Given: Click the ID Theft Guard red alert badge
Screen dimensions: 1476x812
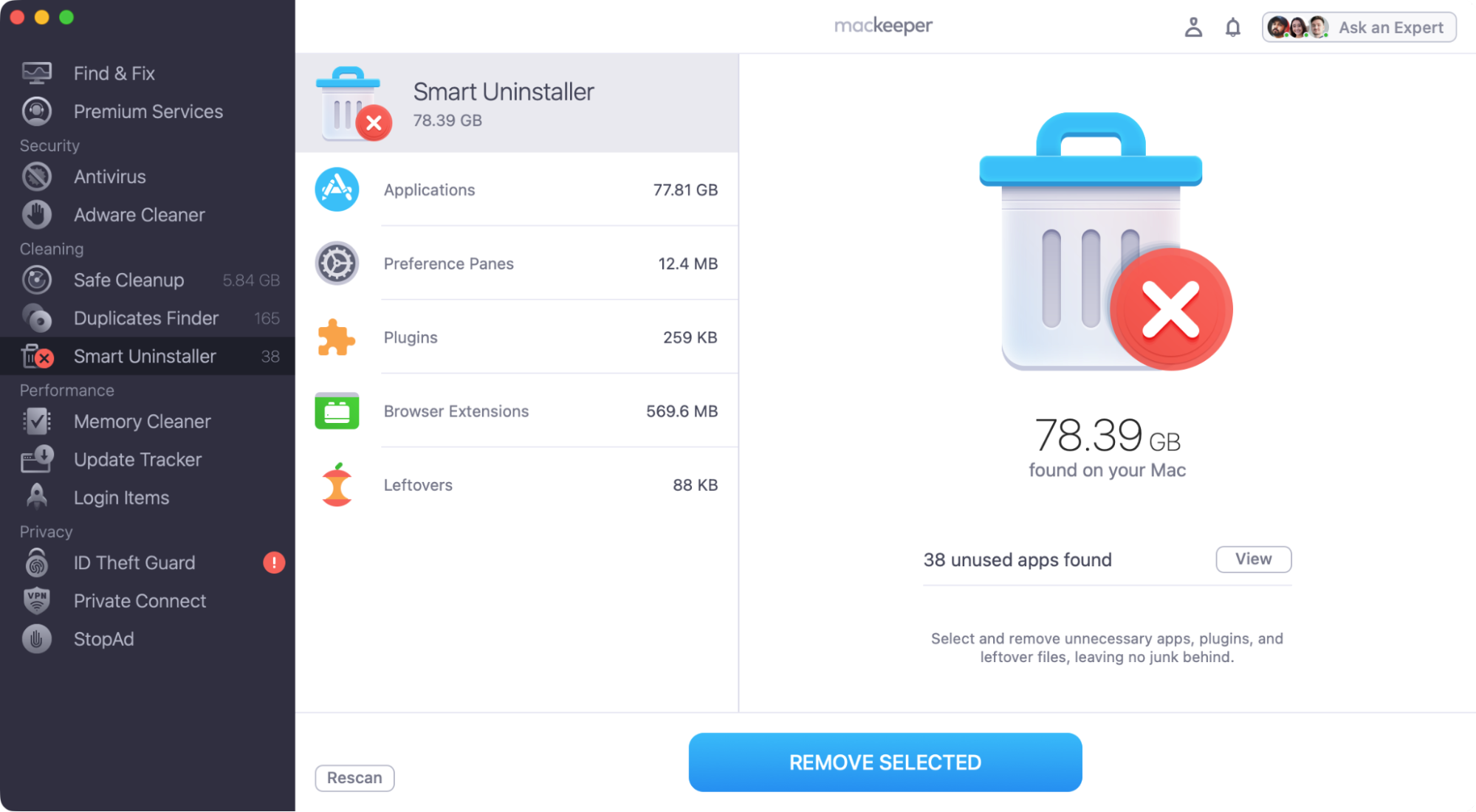Looking at the screenshot, I should pos(274,562).
